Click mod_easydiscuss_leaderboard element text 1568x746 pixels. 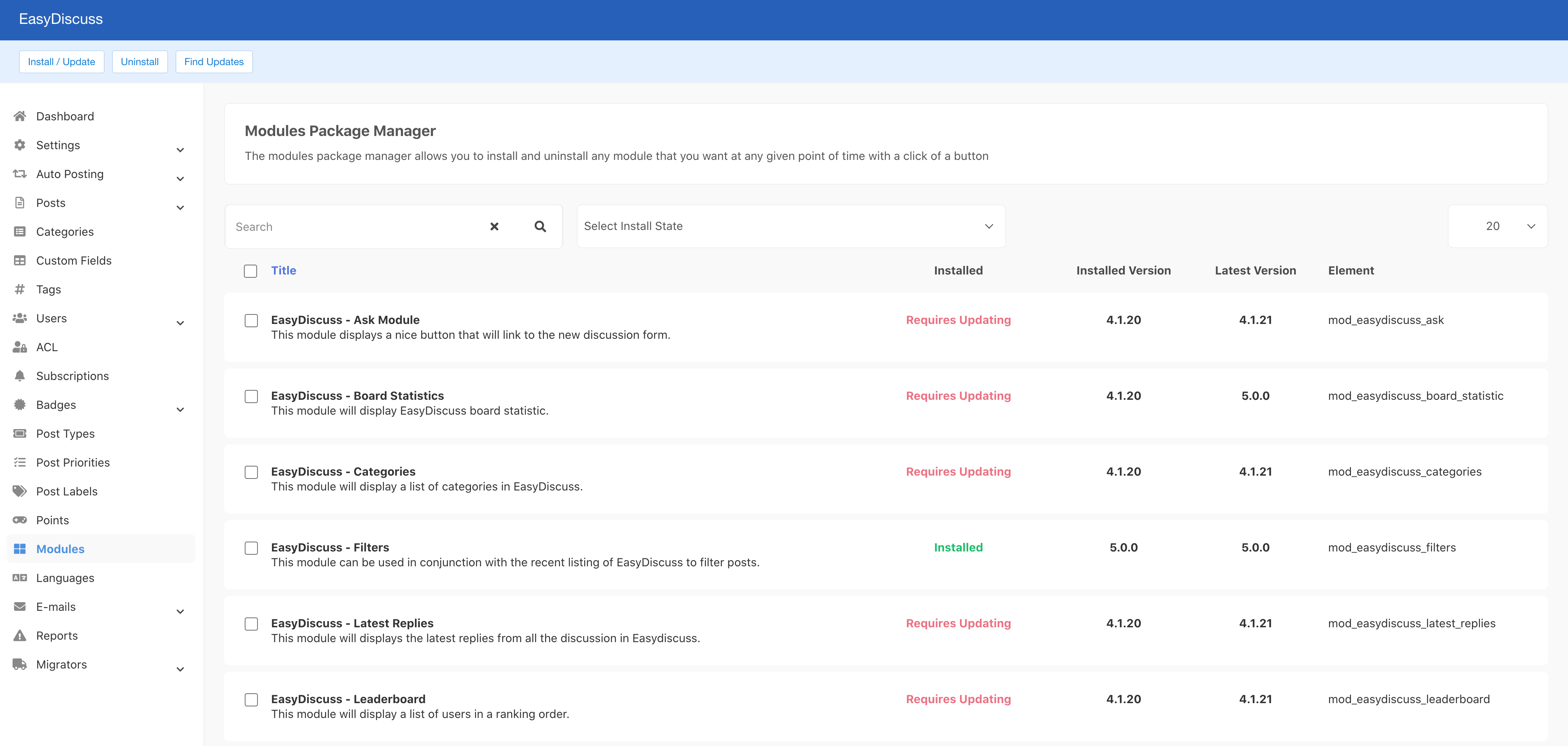[x=1409, y=699]
